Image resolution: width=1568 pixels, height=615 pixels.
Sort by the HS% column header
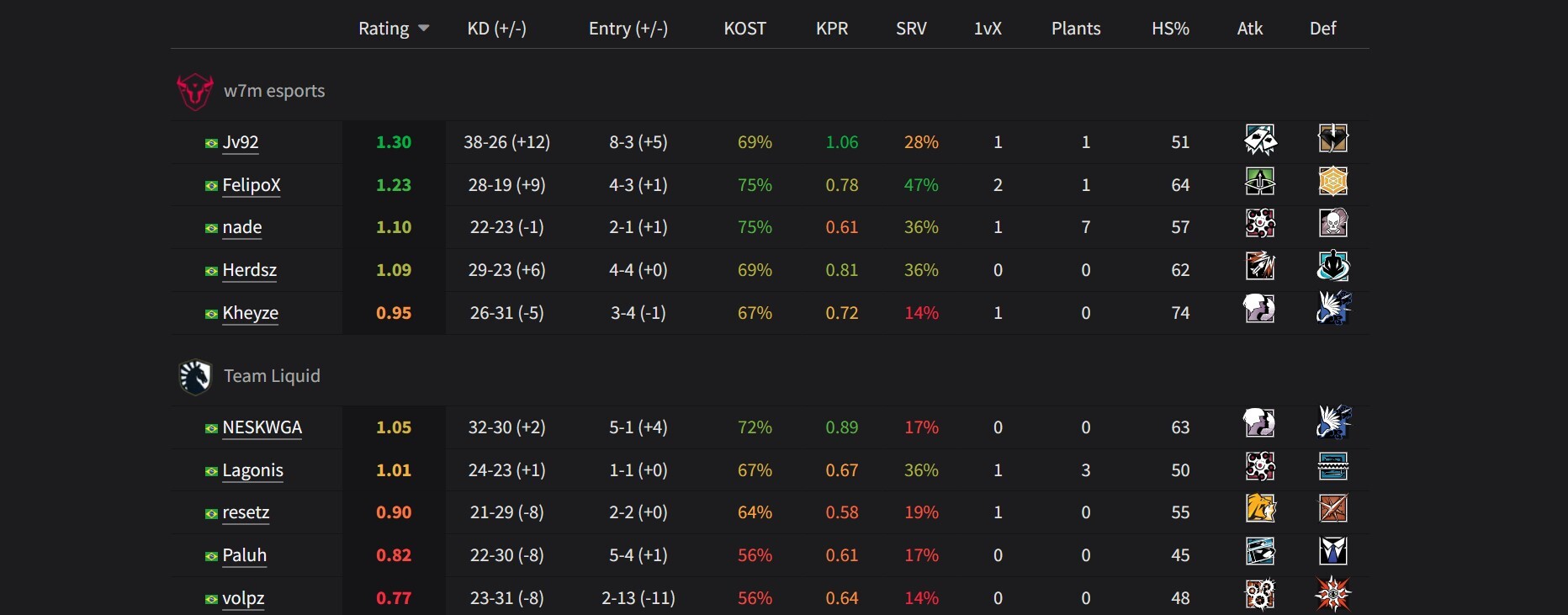(1170, 29)
